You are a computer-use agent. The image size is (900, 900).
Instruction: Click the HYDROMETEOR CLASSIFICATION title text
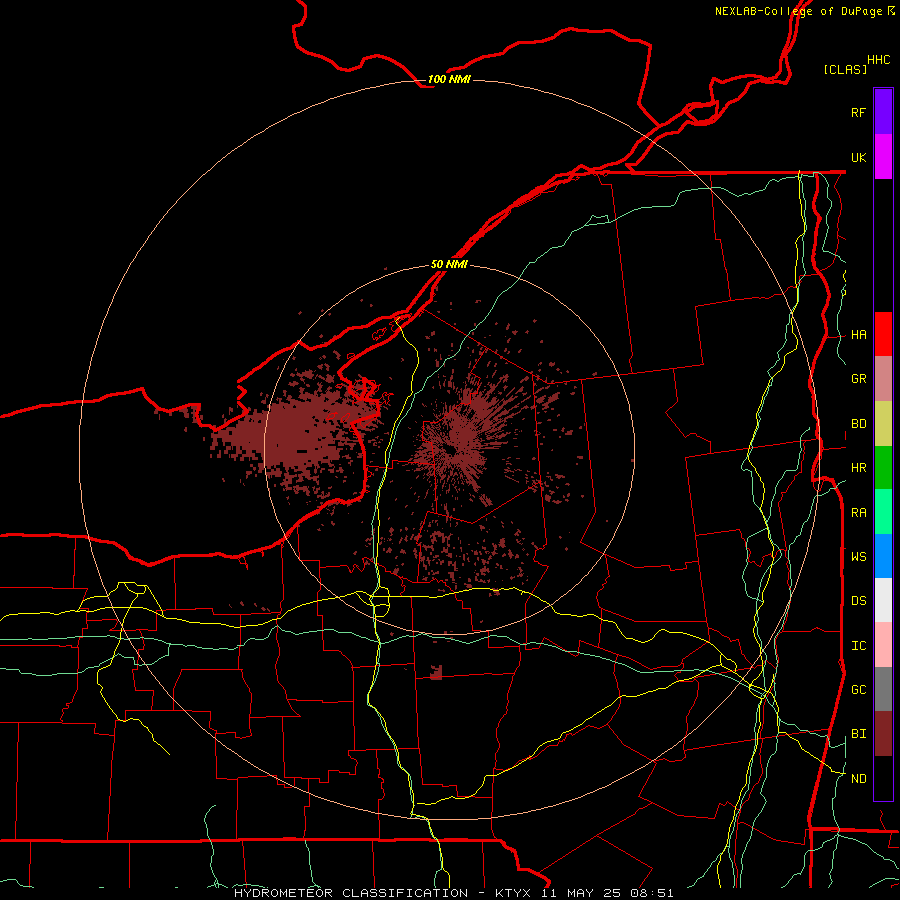[351, 893]
